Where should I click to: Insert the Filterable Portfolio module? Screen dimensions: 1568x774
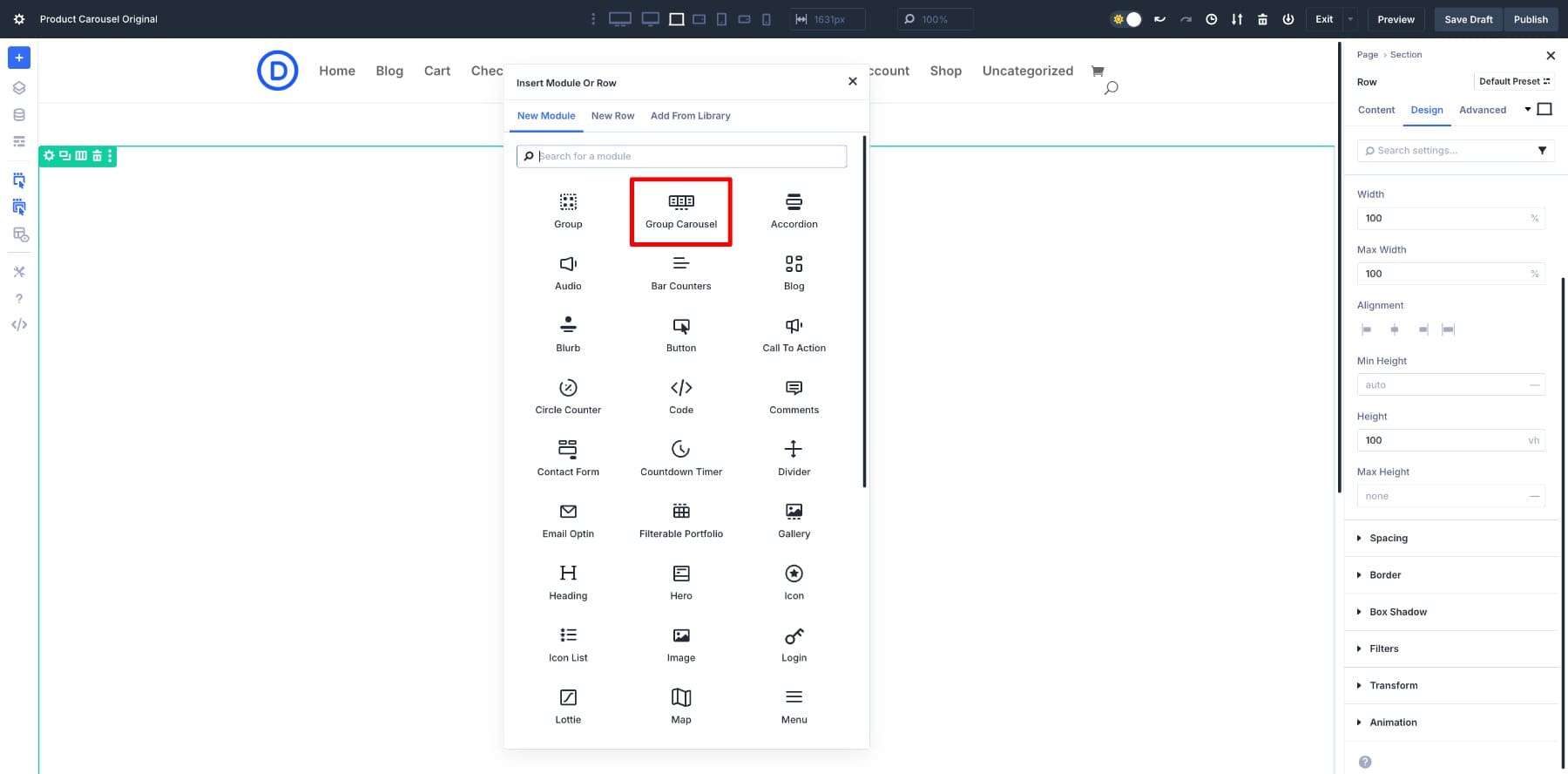681,521
